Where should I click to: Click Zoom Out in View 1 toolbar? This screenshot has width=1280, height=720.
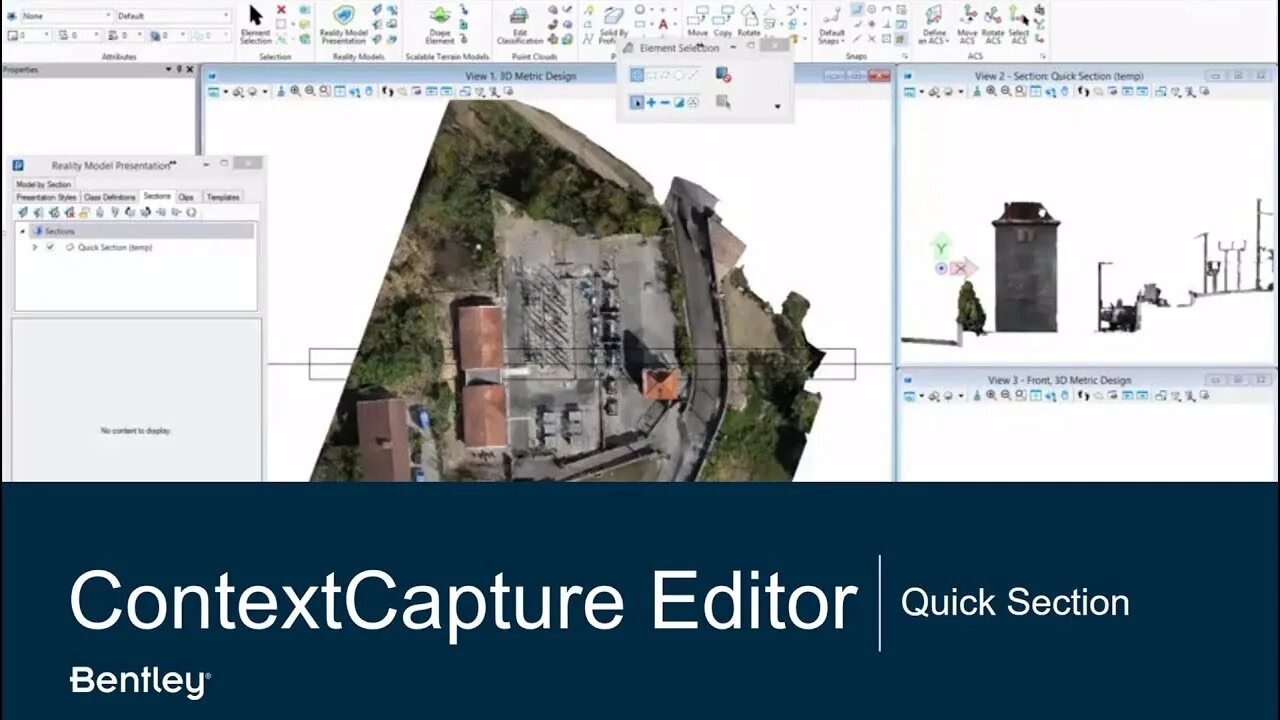[x=310, y=91]
